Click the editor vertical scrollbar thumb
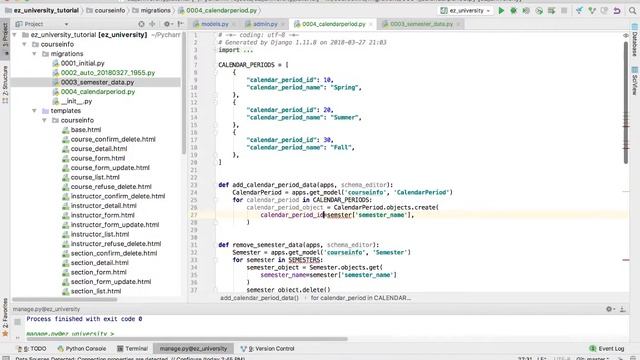640x360 pixels. click(x=626, y=102)
